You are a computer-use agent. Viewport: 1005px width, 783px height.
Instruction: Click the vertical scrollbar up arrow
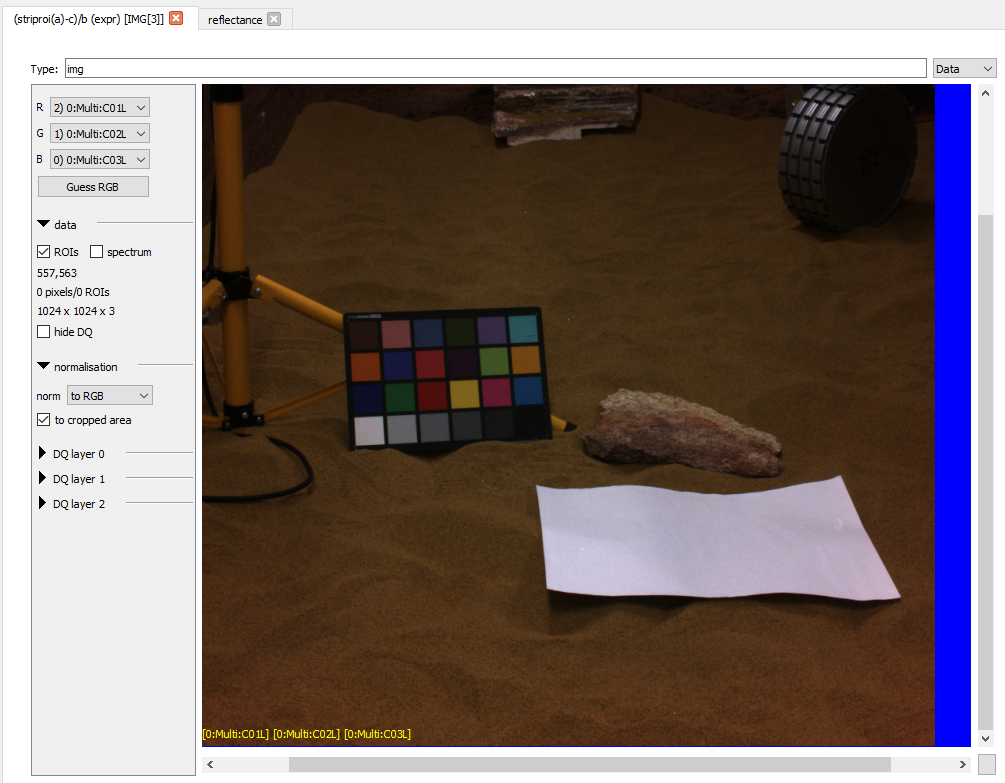pyautogui.click(x=986, y=94)
